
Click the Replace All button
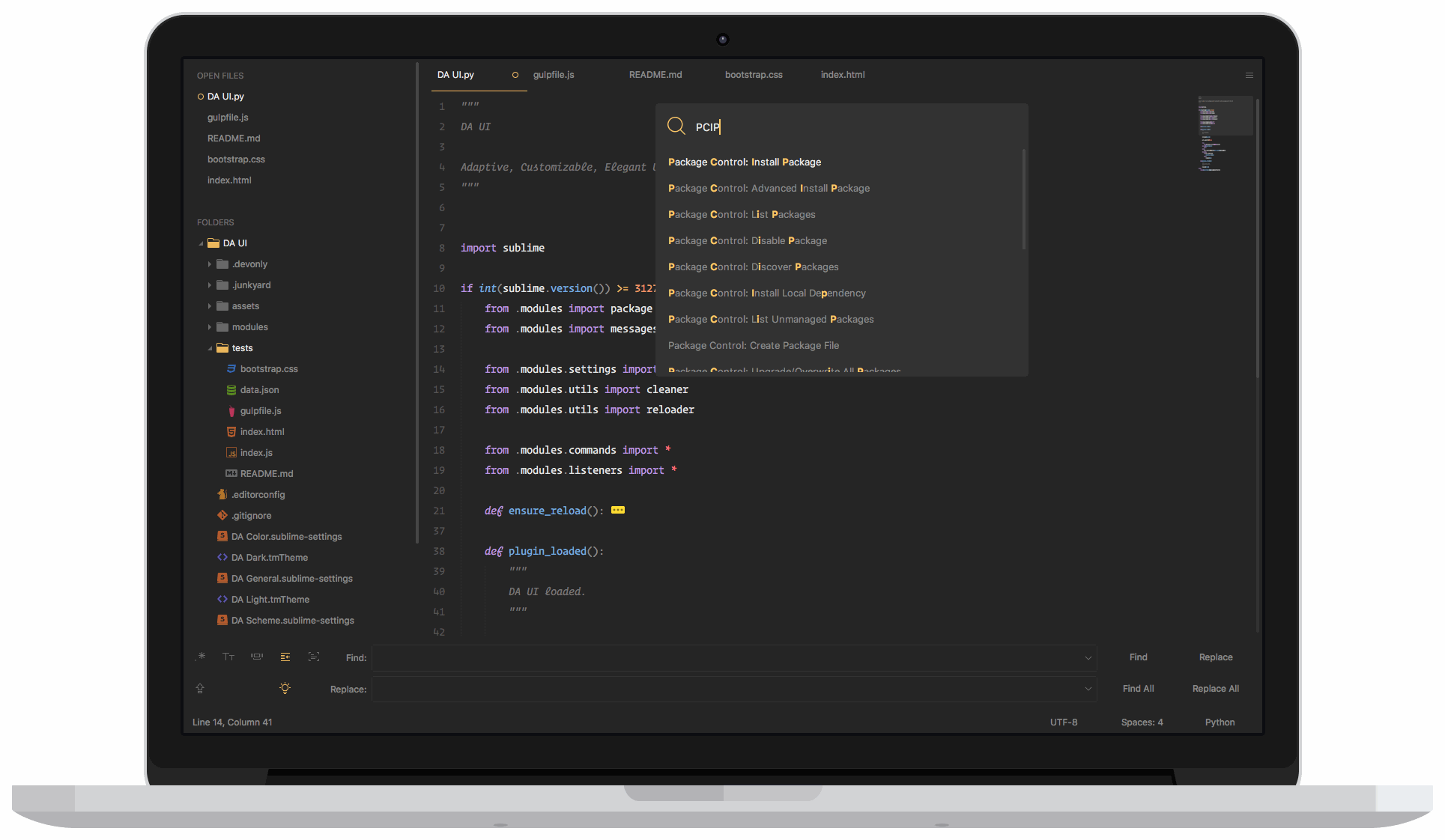click(x=1216, y=689)
